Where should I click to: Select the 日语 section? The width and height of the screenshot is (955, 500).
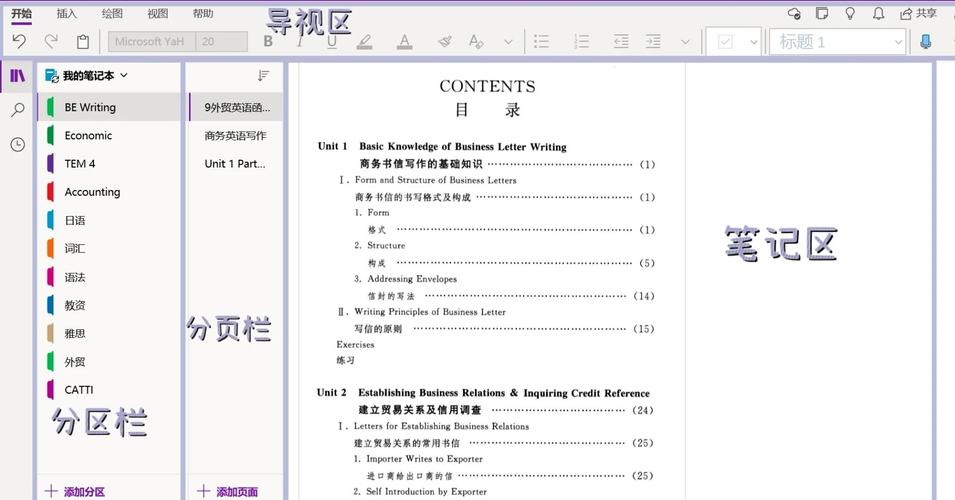point(109,220)
